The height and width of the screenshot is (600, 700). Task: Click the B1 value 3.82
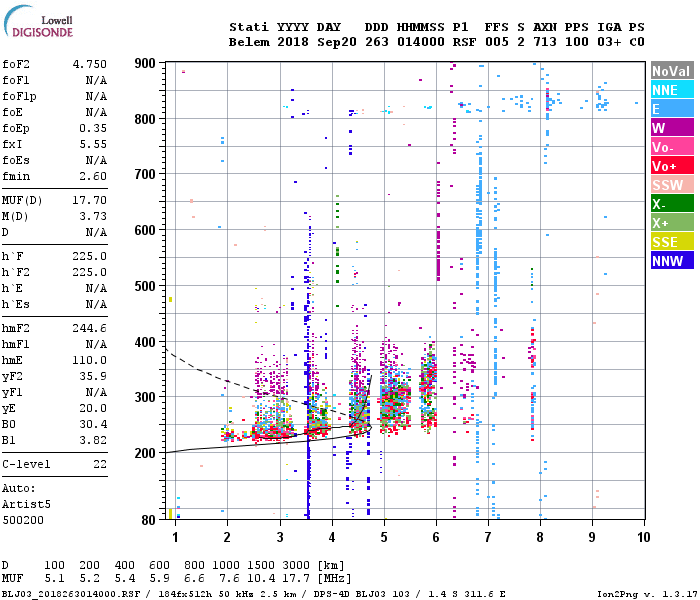coord(93,440)
